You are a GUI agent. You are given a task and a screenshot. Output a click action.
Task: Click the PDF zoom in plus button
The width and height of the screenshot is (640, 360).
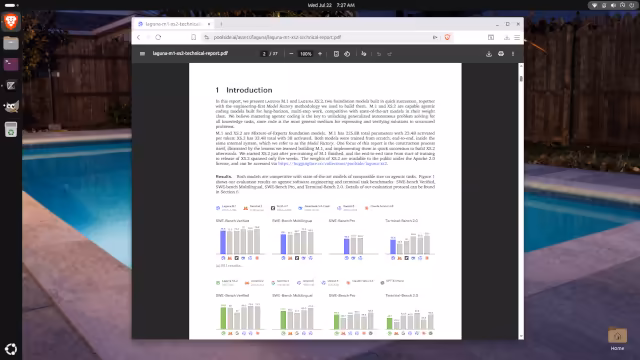(320, 54)
